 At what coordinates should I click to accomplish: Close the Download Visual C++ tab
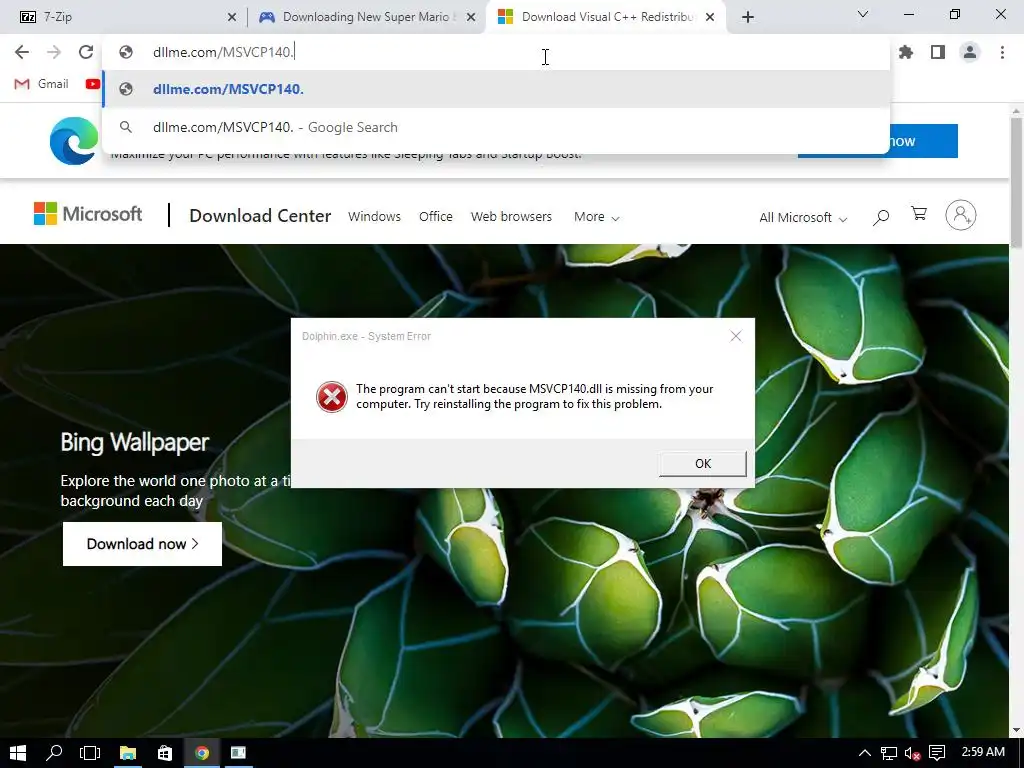(x=710, y=18)
